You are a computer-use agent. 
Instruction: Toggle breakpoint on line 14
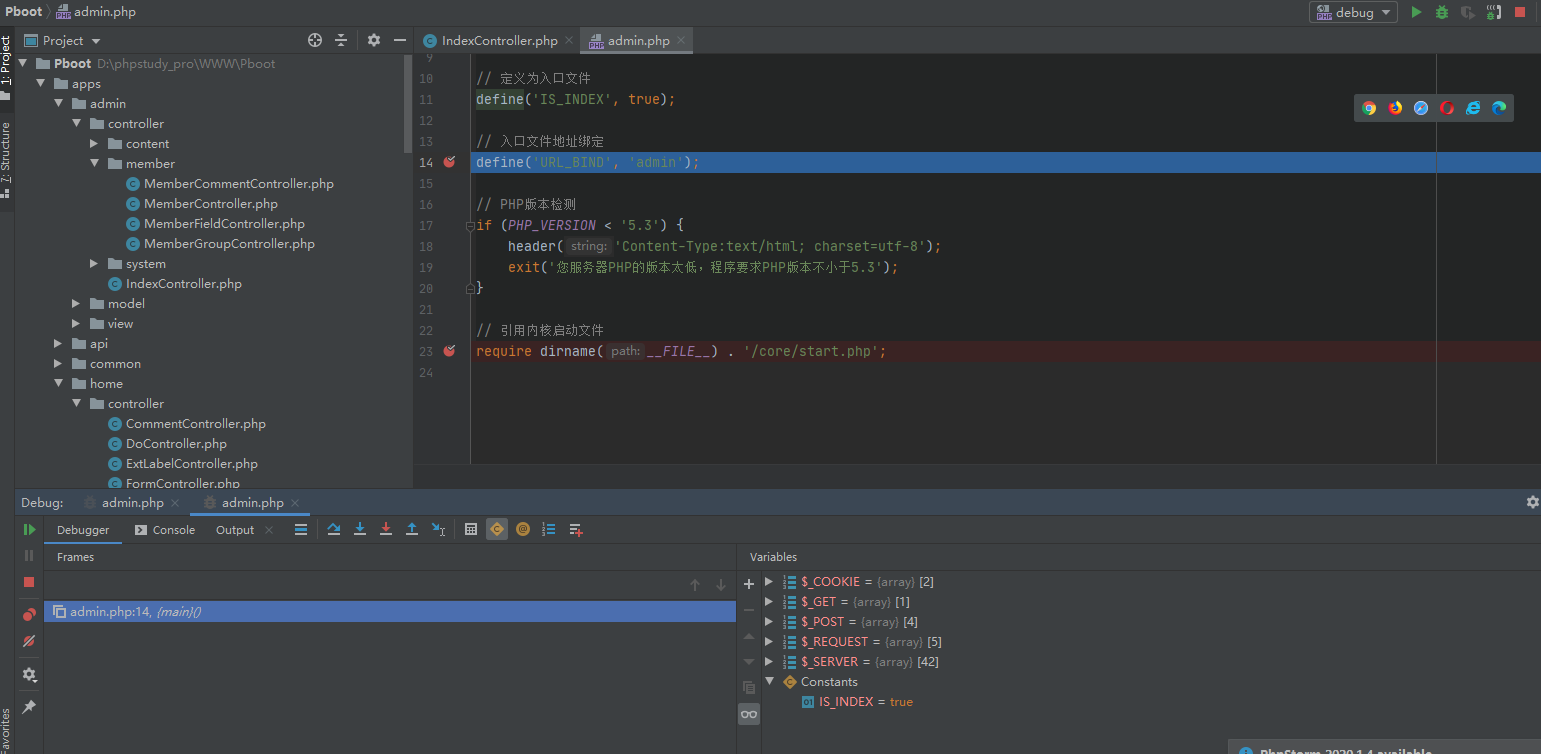click(x=449, y=162)
